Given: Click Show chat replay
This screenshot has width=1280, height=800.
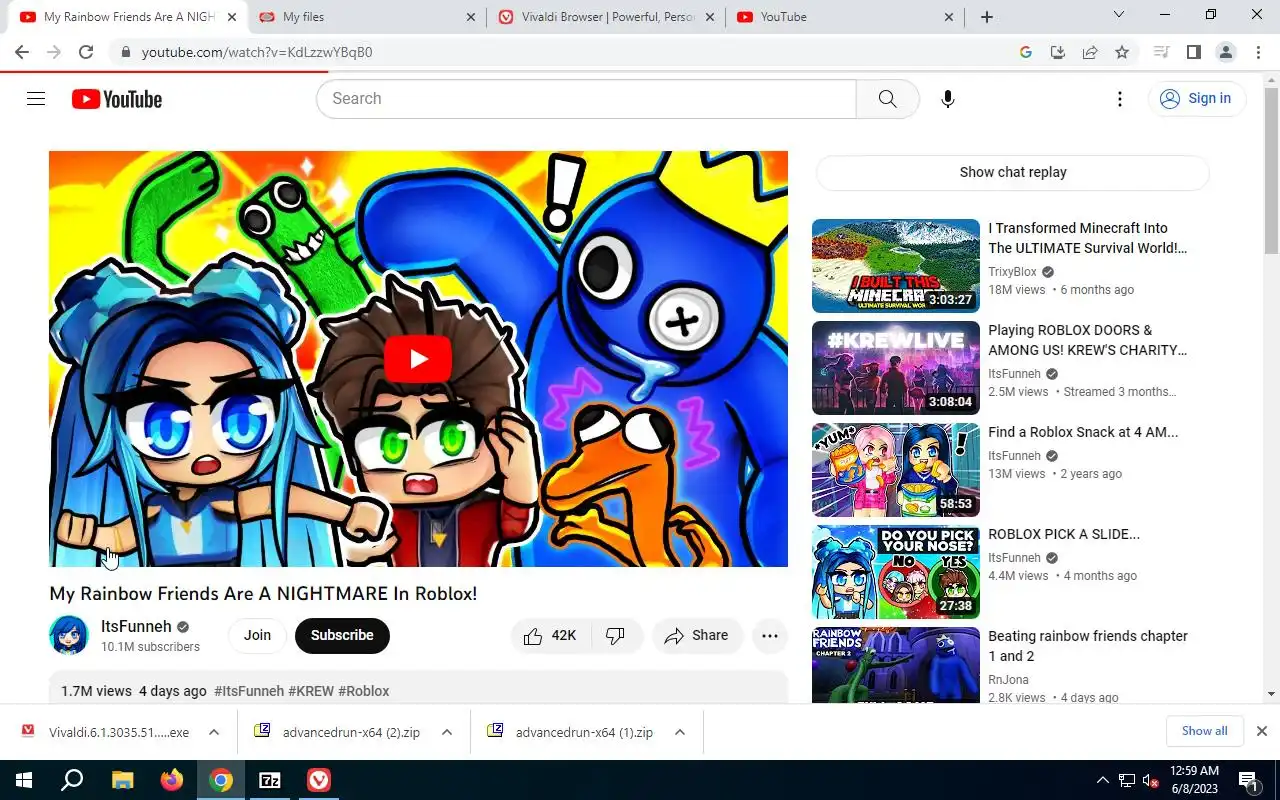Looking at the screenshot, I should pyautogui.click(x=1013, y=172).
